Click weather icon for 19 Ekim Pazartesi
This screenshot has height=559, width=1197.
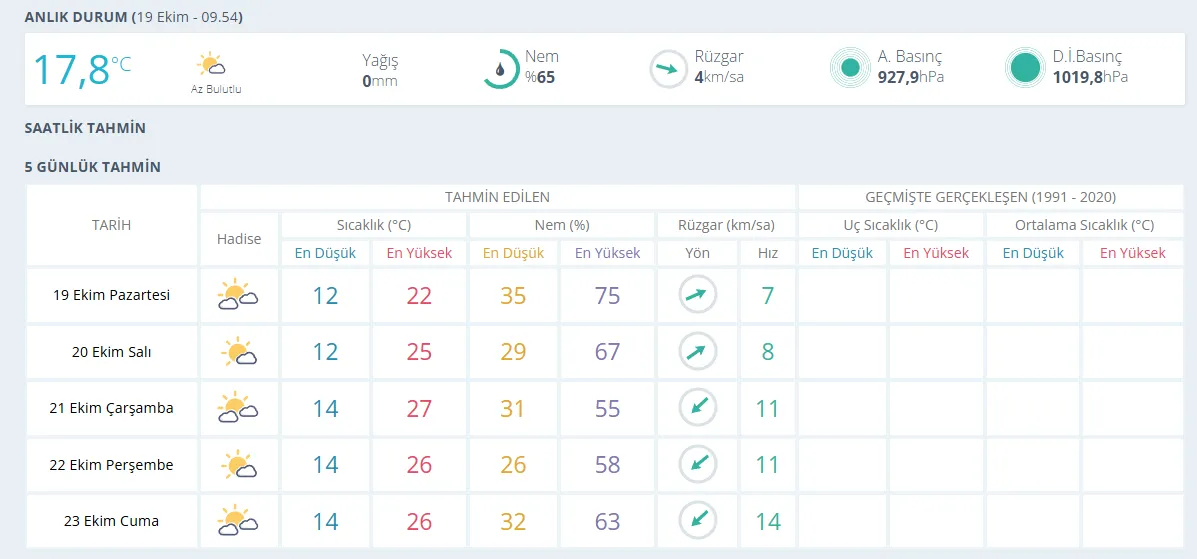click(x=237, y=295)
